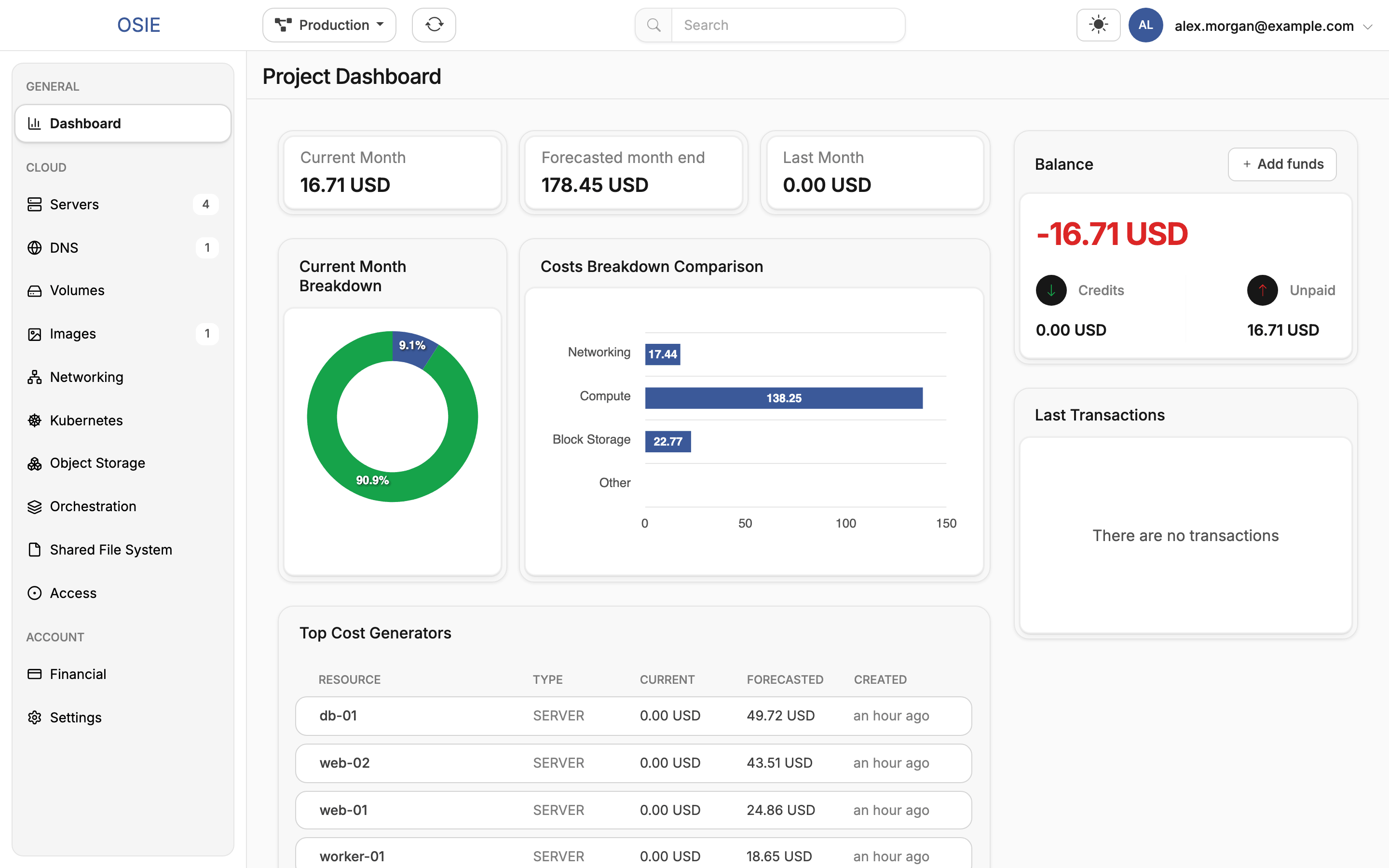Click the 49.72 USD forecasted value
Viewport: 1389px width, 868px height.
(x=781, y=716)
